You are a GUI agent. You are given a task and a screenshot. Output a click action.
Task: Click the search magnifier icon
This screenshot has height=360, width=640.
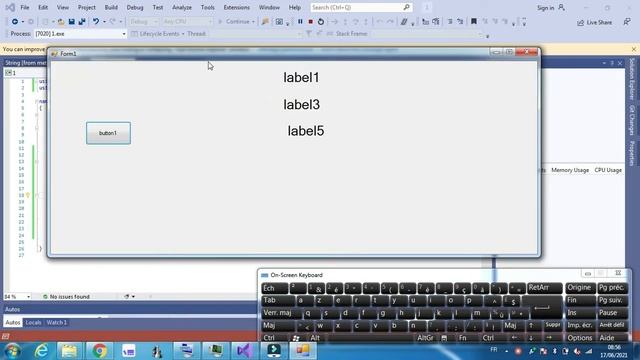point(407,7)
